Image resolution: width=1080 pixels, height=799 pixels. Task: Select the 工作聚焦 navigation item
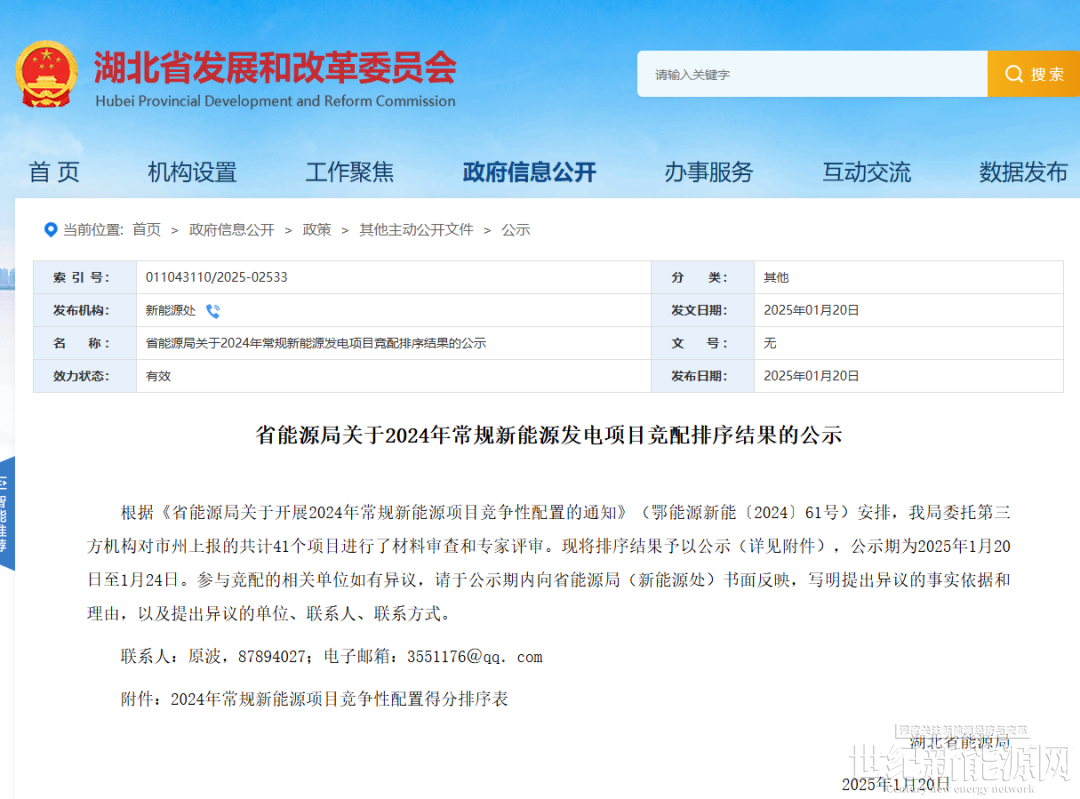pos(350,172)
